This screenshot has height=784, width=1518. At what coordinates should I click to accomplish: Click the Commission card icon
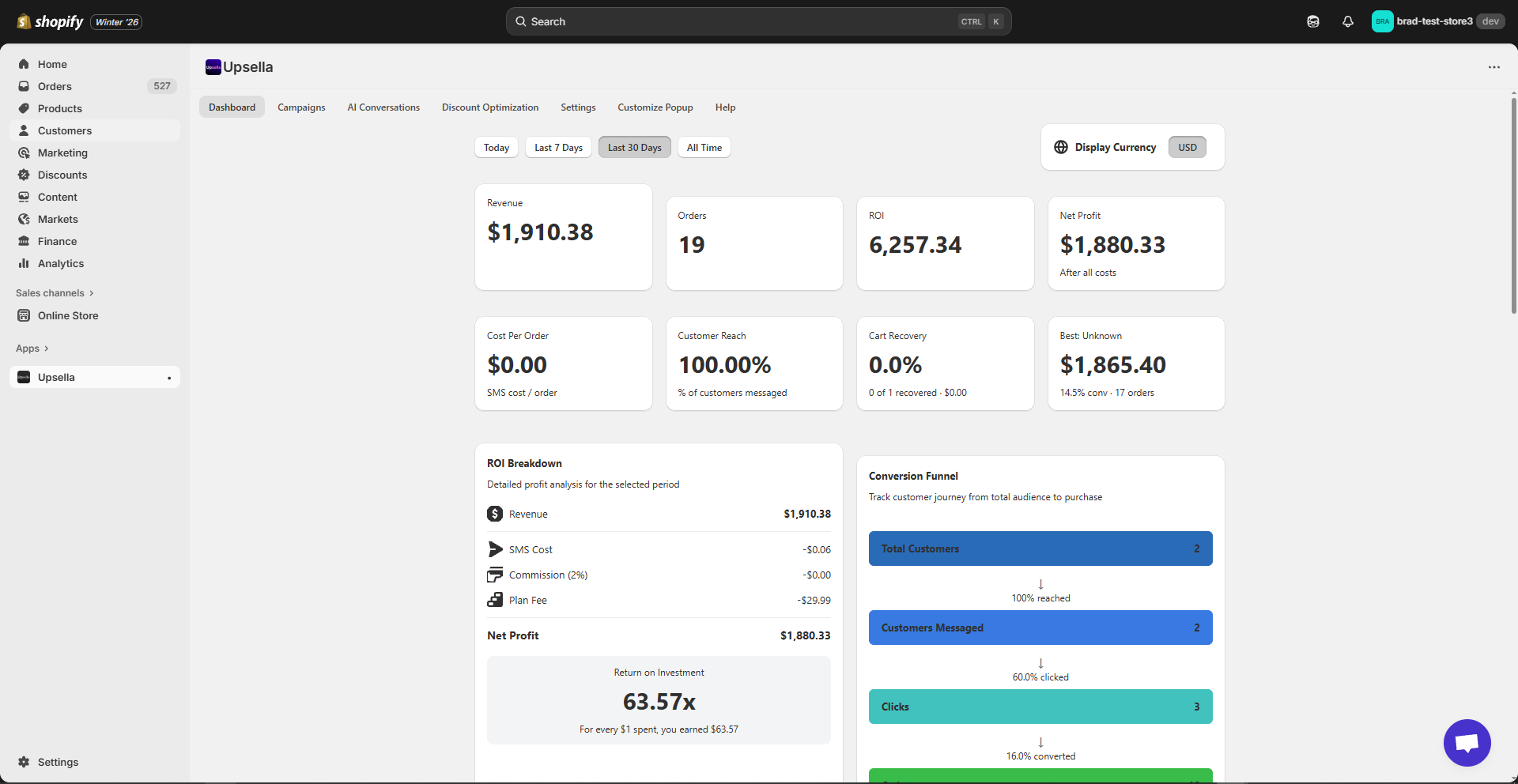(x=495, y=575)
